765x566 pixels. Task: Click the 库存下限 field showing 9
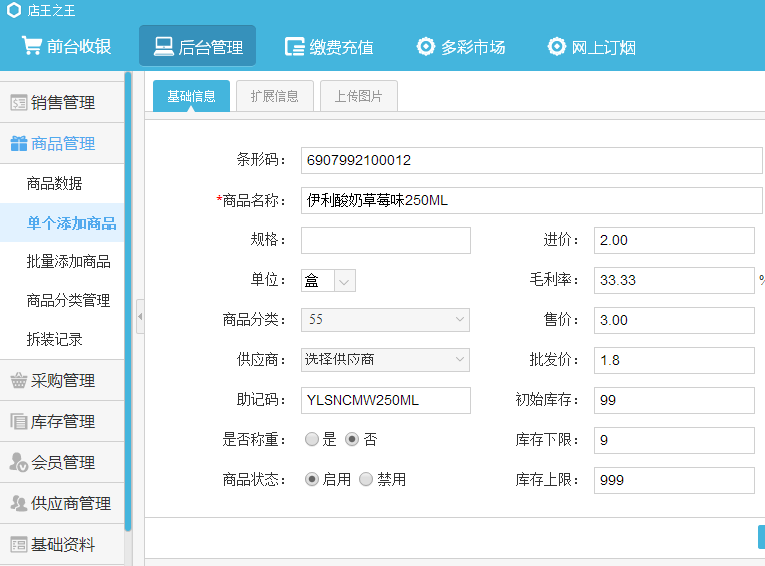(674, 440)
